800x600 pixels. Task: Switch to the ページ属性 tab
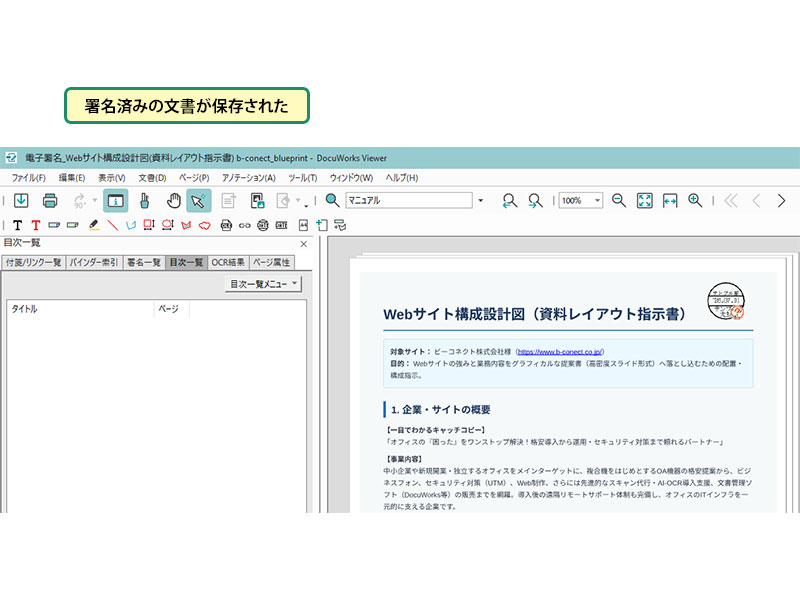click(272, 262)
